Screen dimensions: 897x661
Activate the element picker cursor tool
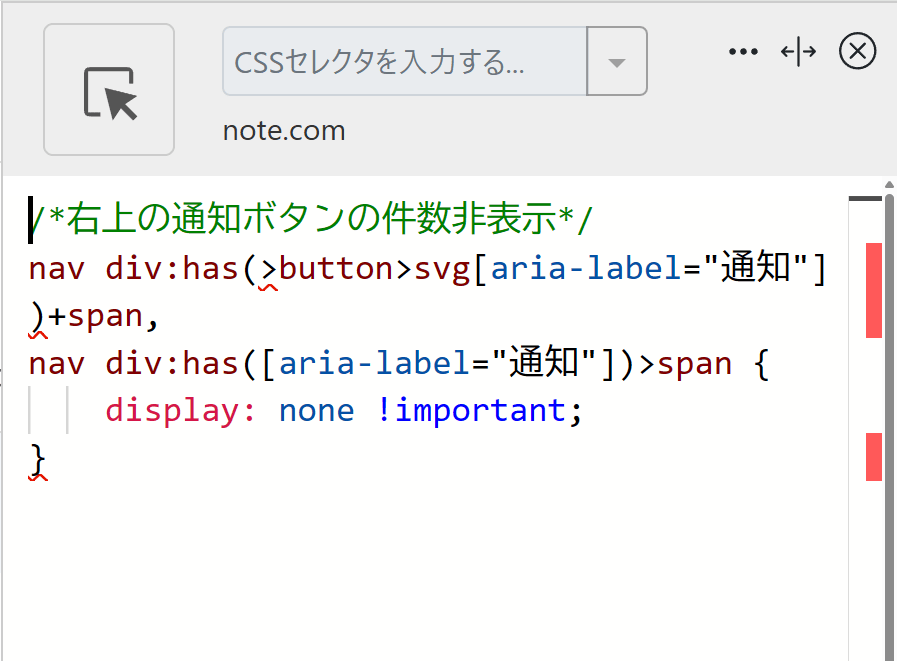click(x=109, y=90)
